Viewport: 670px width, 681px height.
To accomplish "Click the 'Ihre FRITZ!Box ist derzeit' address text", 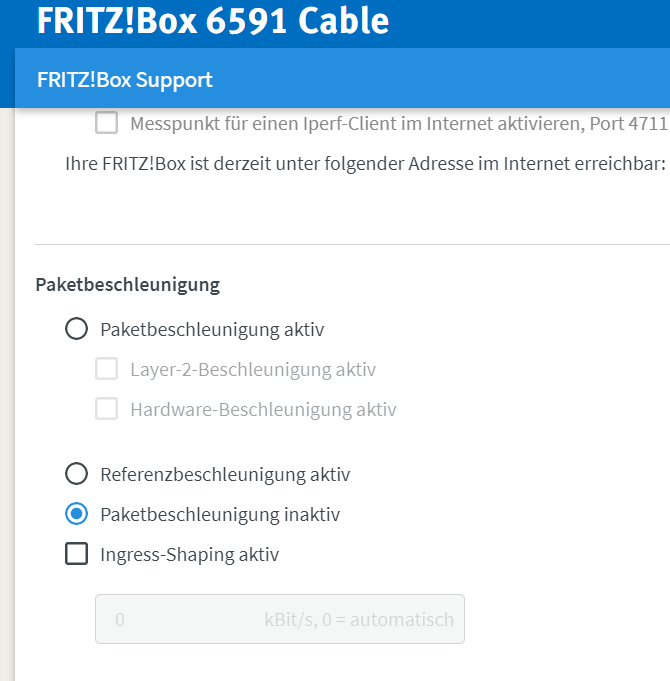I will pos(350,163).
